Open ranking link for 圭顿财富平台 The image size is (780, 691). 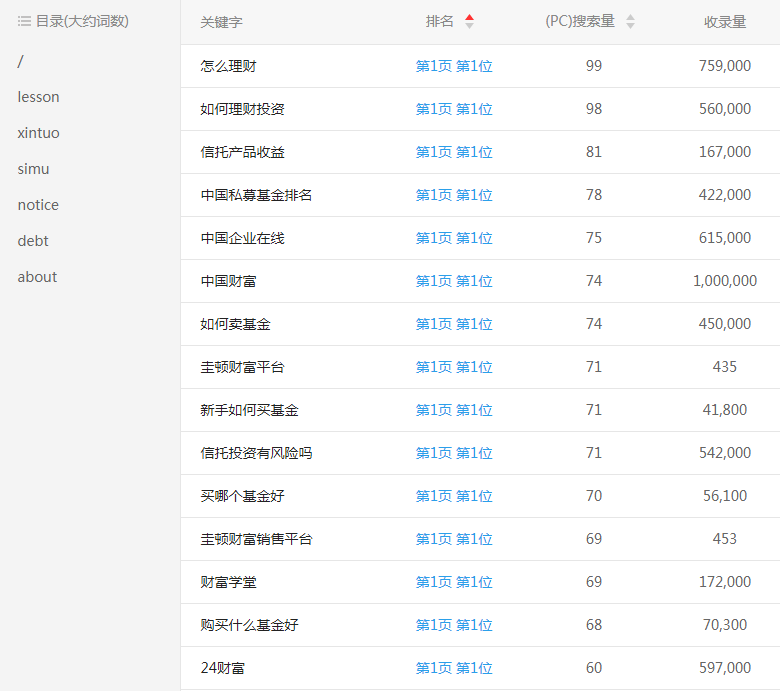454,367
